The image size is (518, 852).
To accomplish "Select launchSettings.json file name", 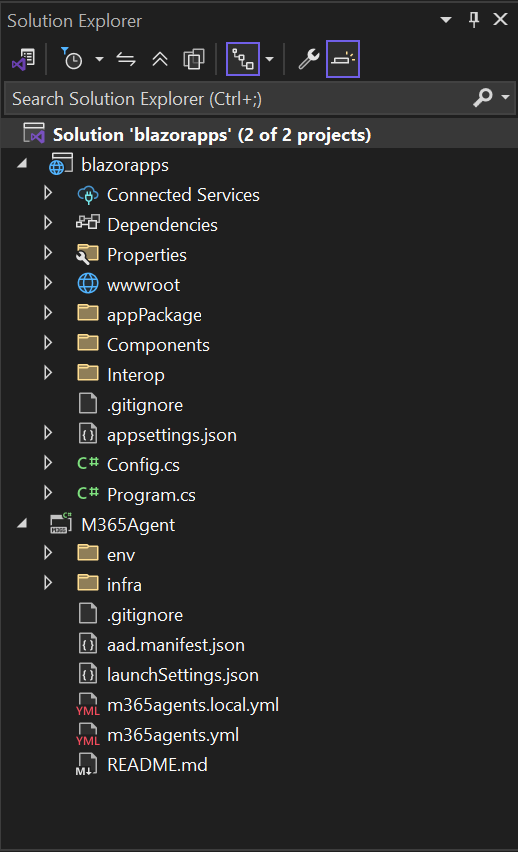I will pyautogui.click(x=183, y=675).
